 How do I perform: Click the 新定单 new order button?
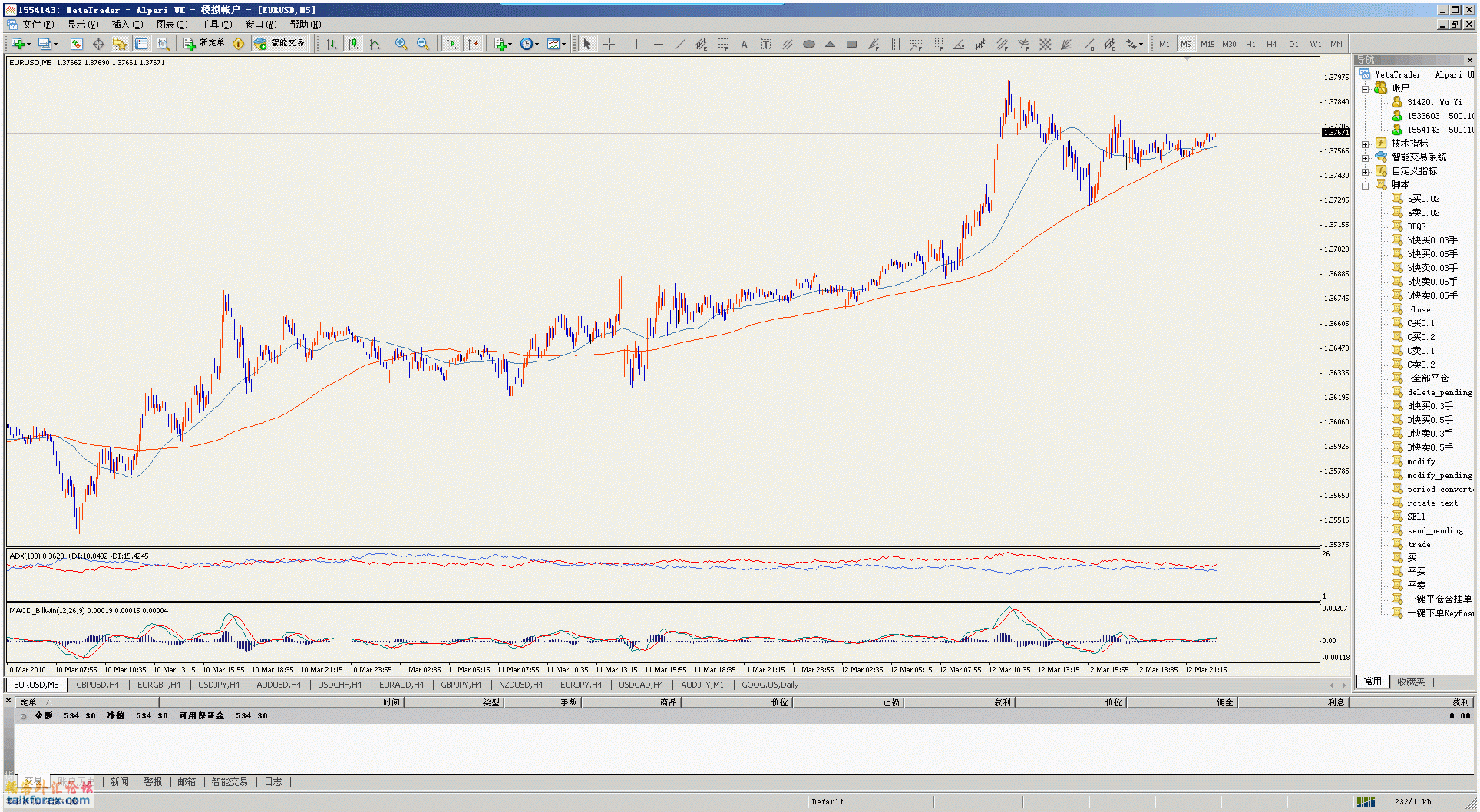click(205, 44)
